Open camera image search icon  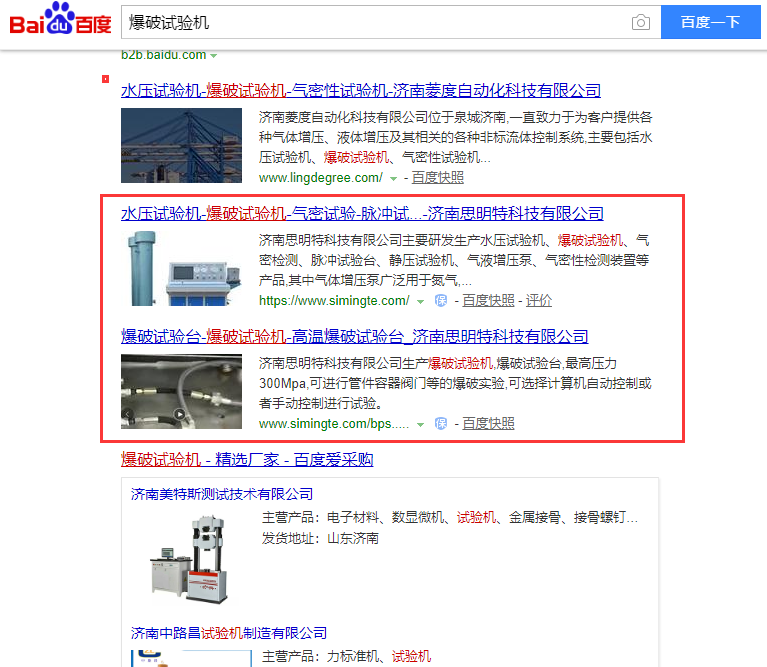[640, 22]
